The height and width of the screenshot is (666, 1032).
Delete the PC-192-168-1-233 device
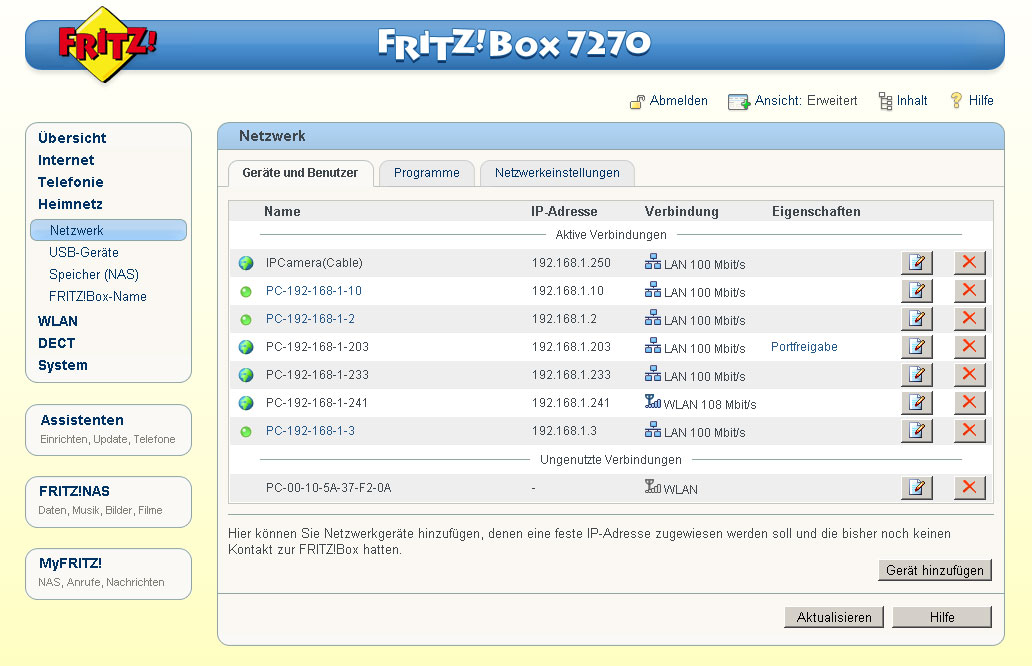click(x=969, y=374)
